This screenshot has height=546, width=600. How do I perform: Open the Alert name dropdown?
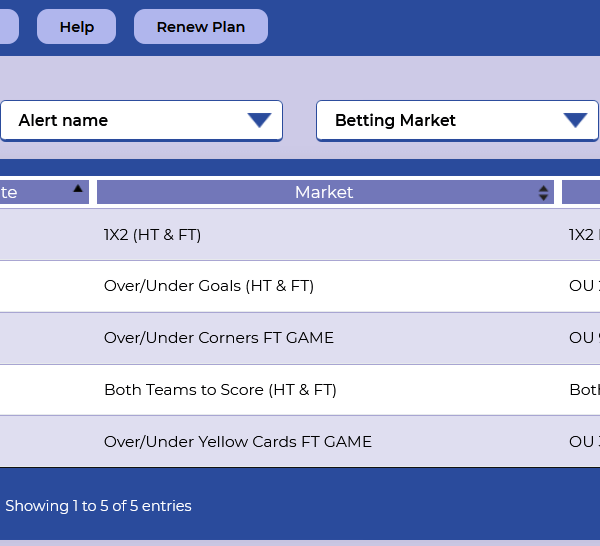(x=142, y=121)
